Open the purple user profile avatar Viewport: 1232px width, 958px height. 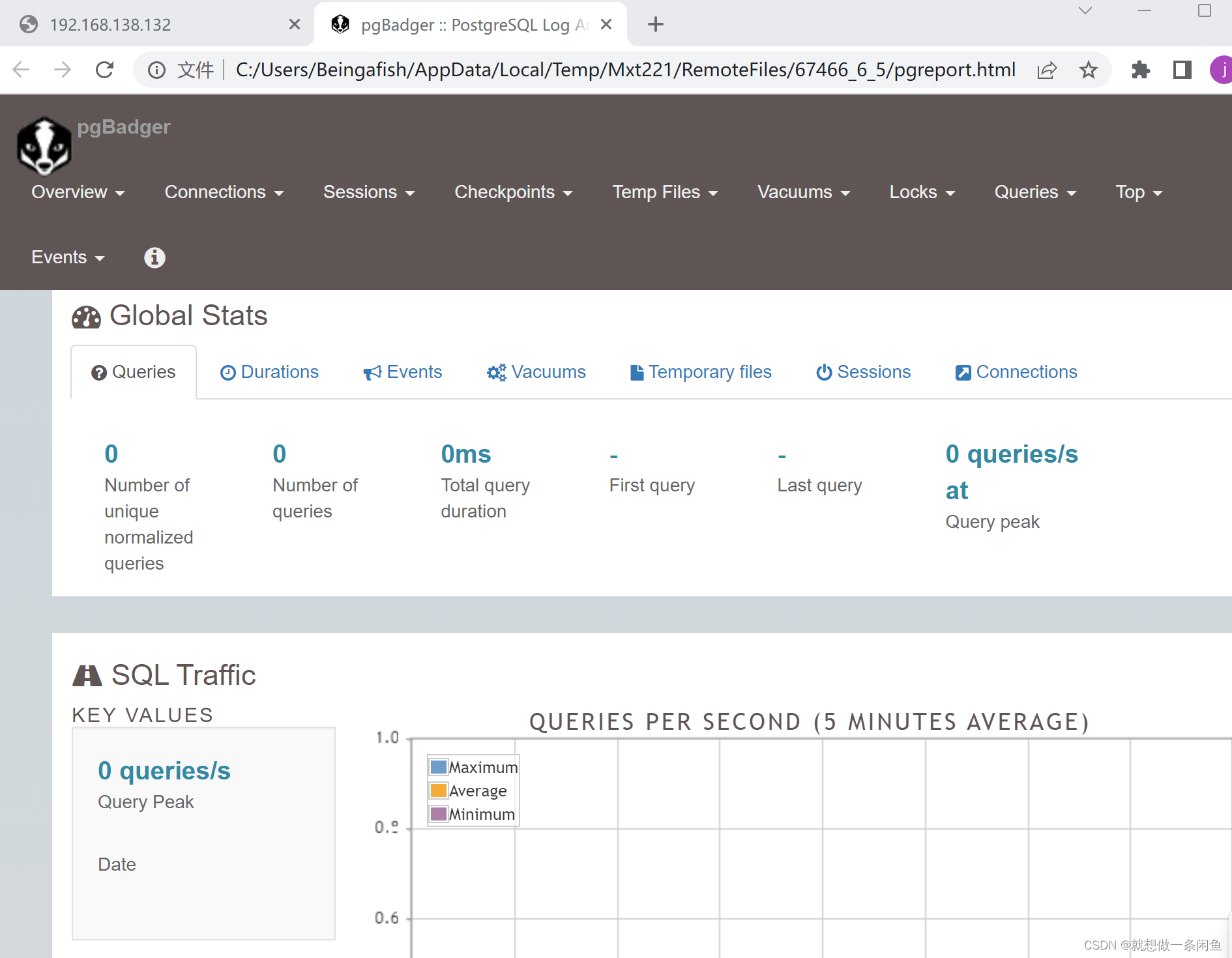click(x=1222, y=70)
